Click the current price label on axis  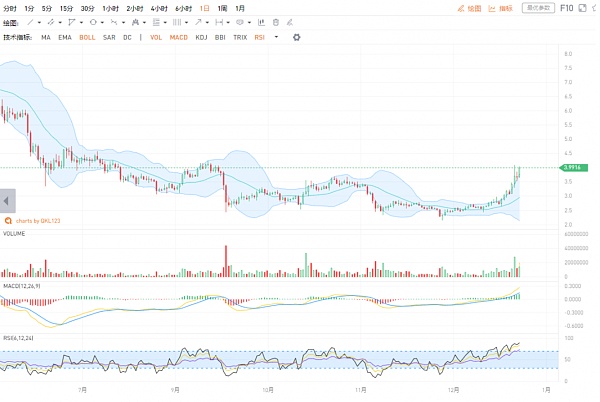click(573, 167)
